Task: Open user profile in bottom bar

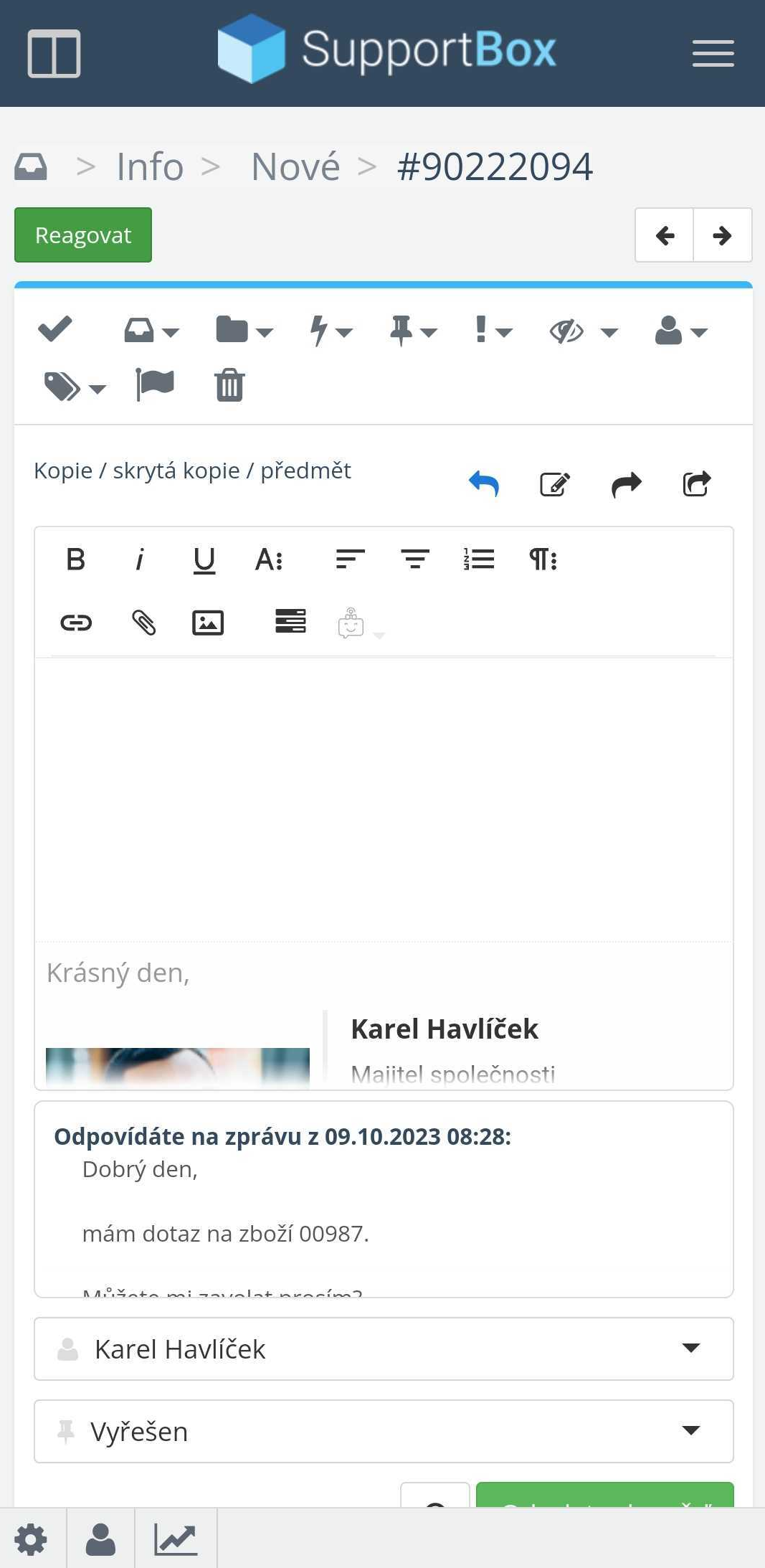Action: pyautogui.click(x=100, y=1539)
